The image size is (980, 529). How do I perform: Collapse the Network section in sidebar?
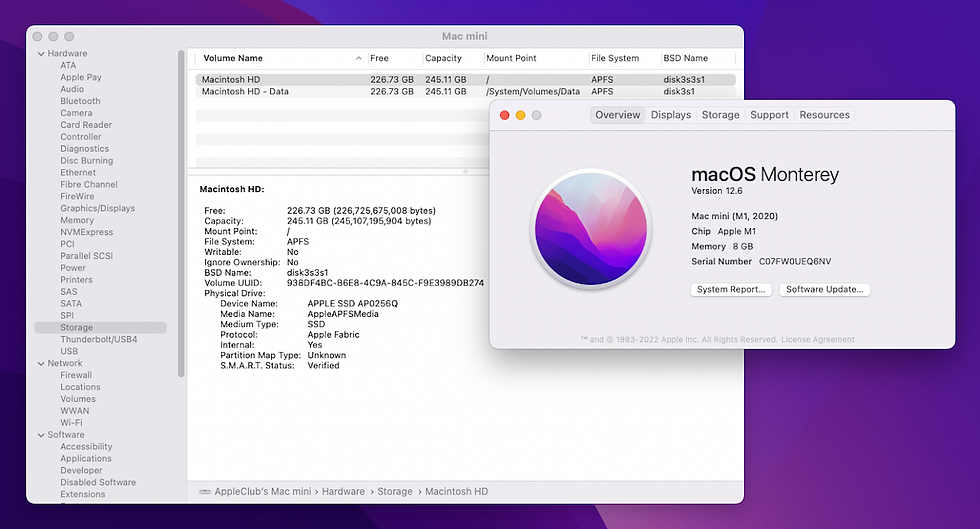point(41,363)
